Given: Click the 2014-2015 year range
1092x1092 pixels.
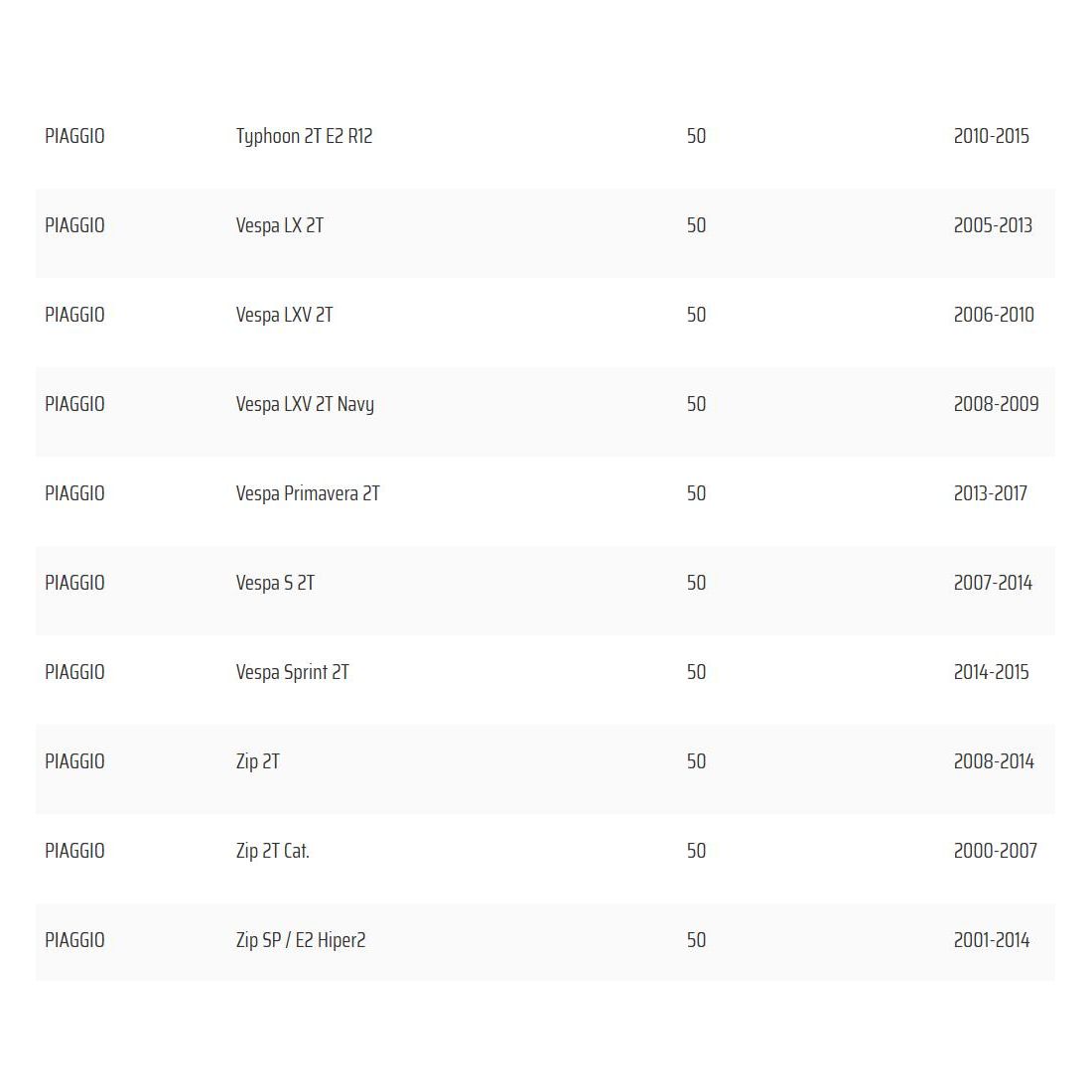Looking at the screenshot, I should tap(991, 672).
